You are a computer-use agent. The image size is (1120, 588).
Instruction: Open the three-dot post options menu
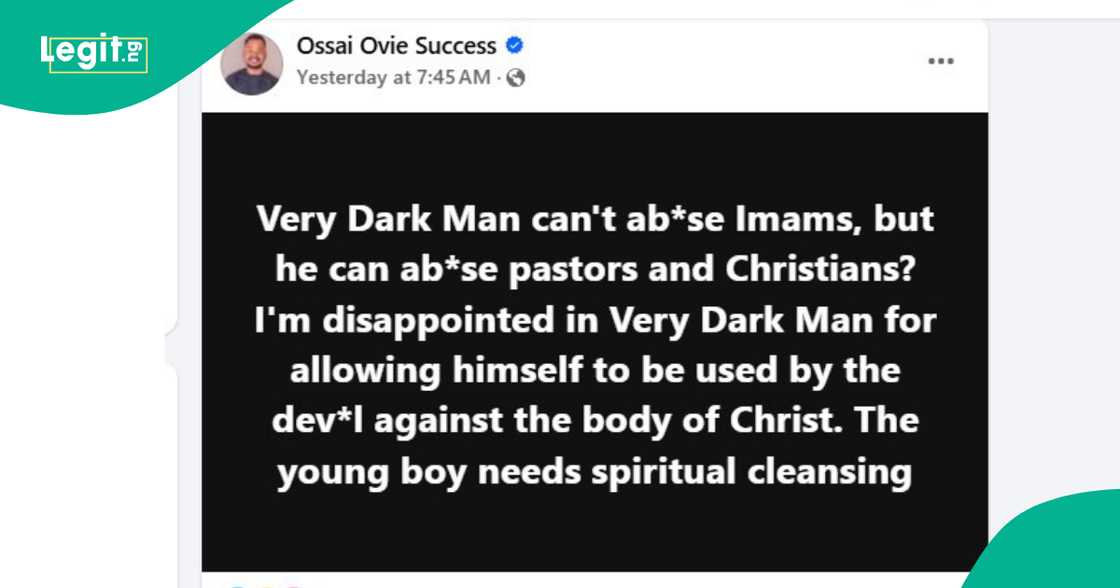coord(940,61)
